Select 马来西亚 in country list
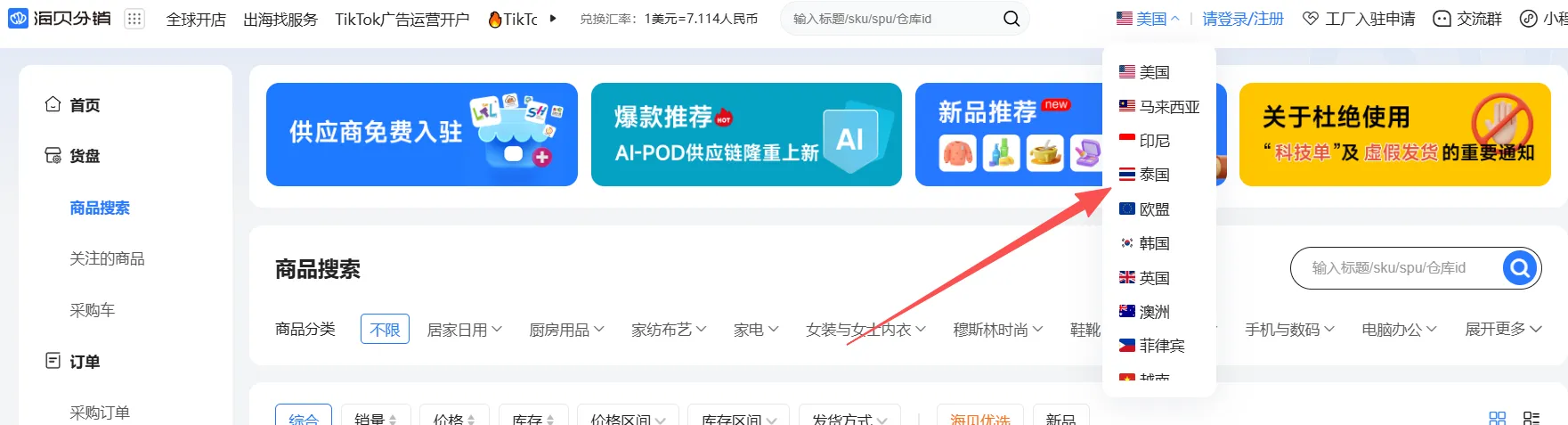The height and width of the screenshot is (425, 1568). click(x=1159, y=107)
